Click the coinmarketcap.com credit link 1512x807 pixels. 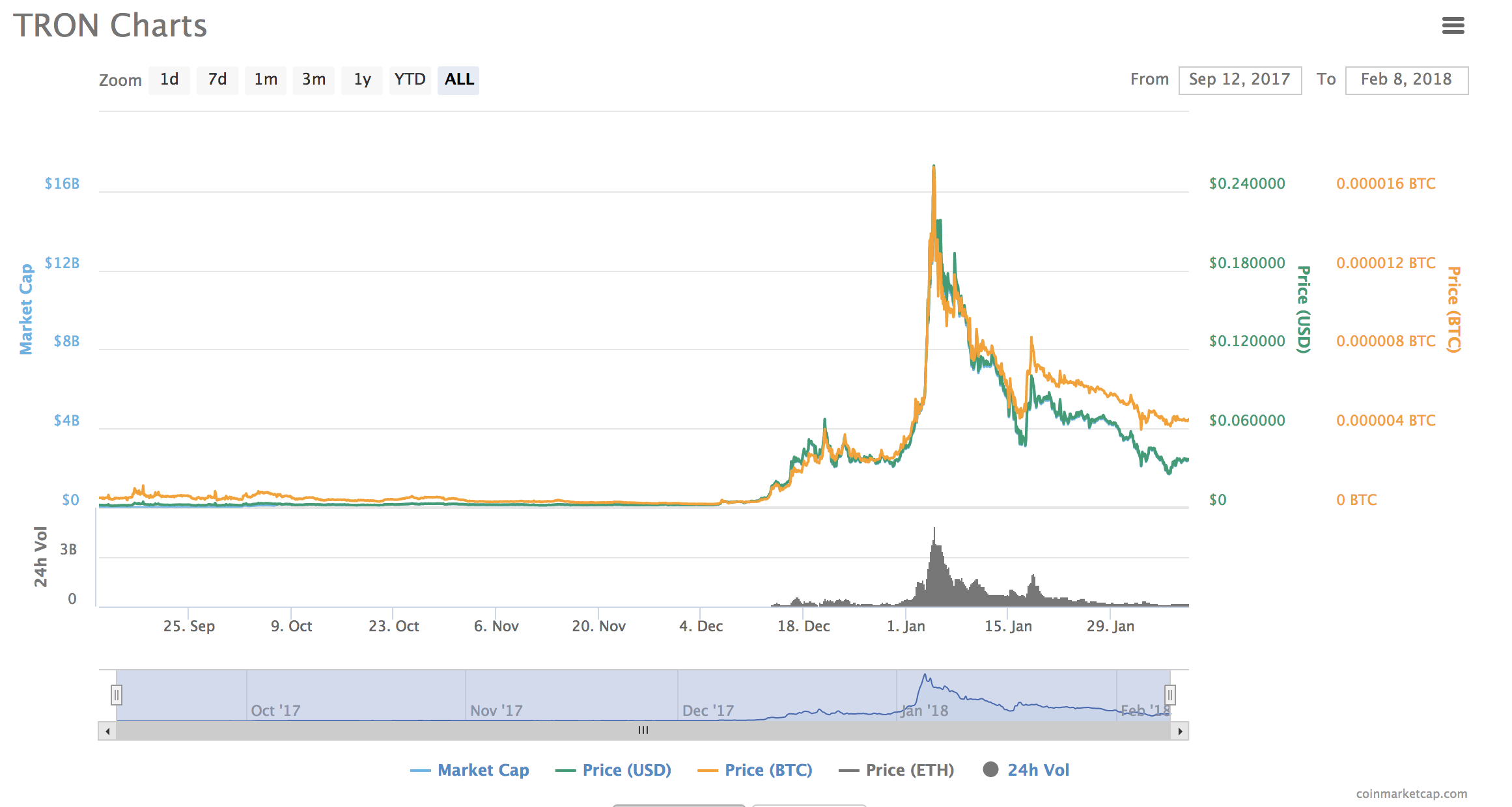(x=1412, y=793)
